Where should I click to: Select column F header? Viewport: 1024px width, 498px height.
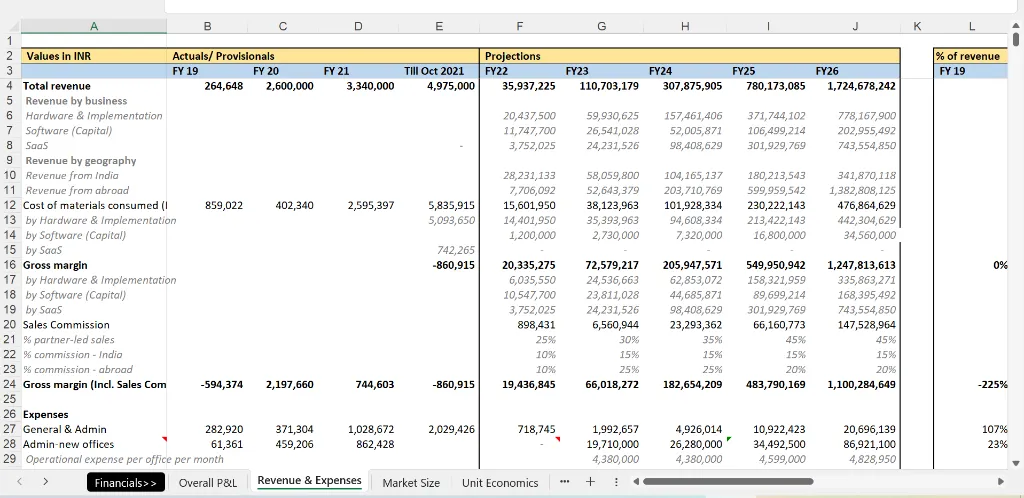519,24
